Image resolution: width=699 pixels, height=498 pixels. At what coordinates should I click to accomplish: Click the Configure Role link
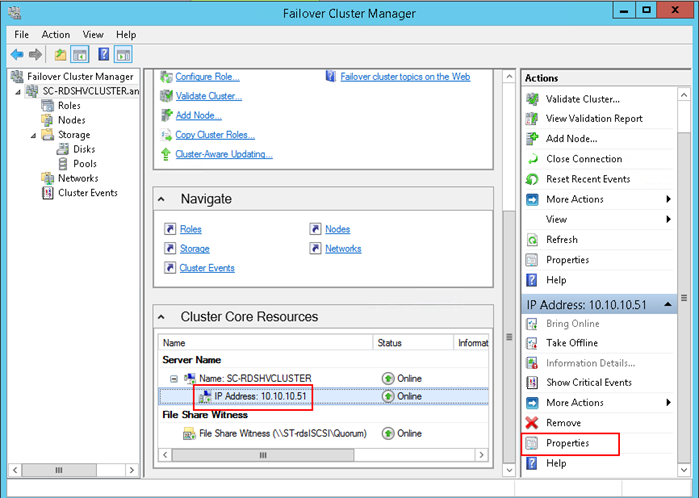pyautogui.click(x=207, y=77)
